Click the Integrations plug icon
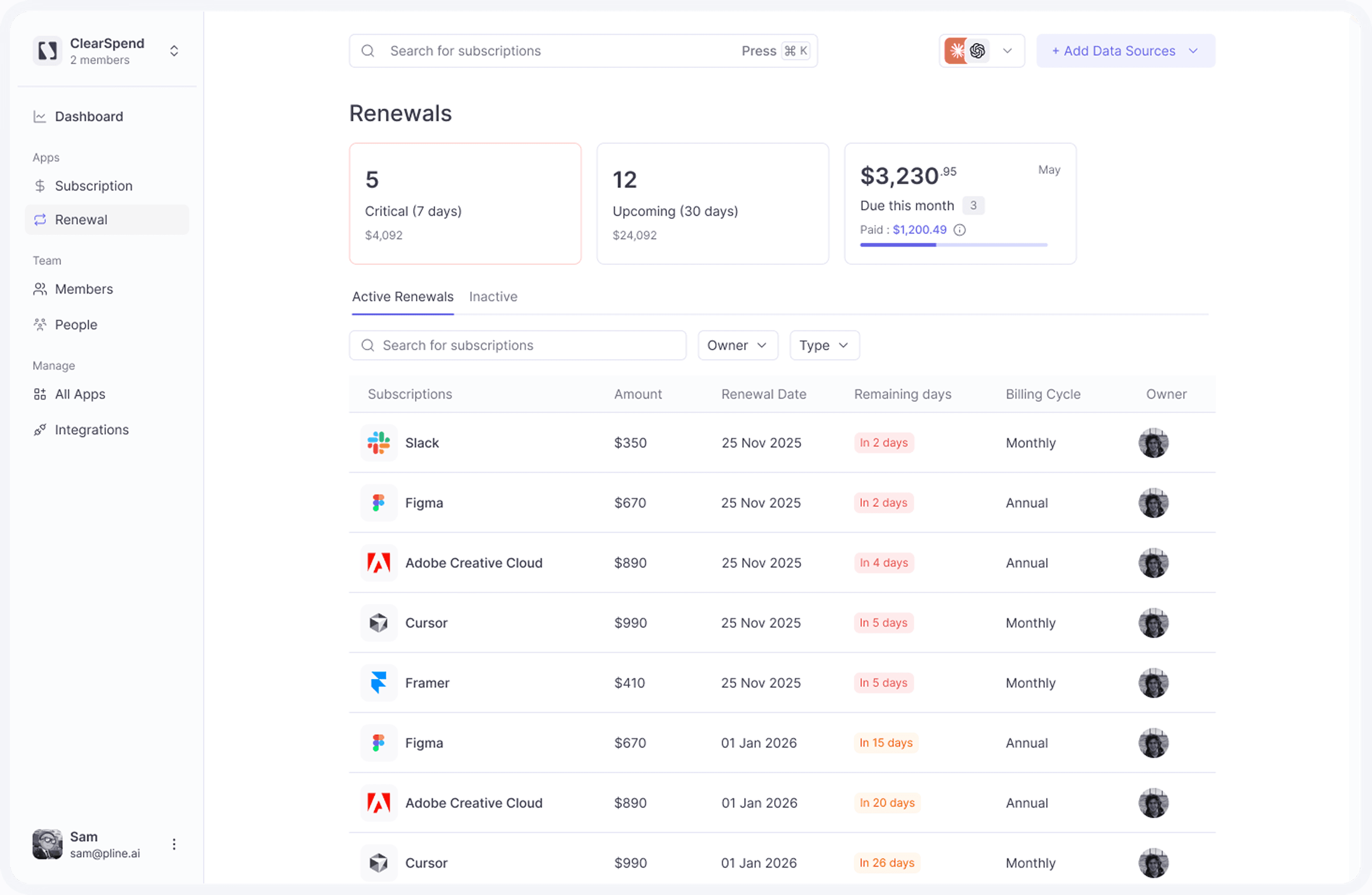Image resolution: width=1372 pixels, height=895 pixels. pyautogui.click(x=40, y=429)
